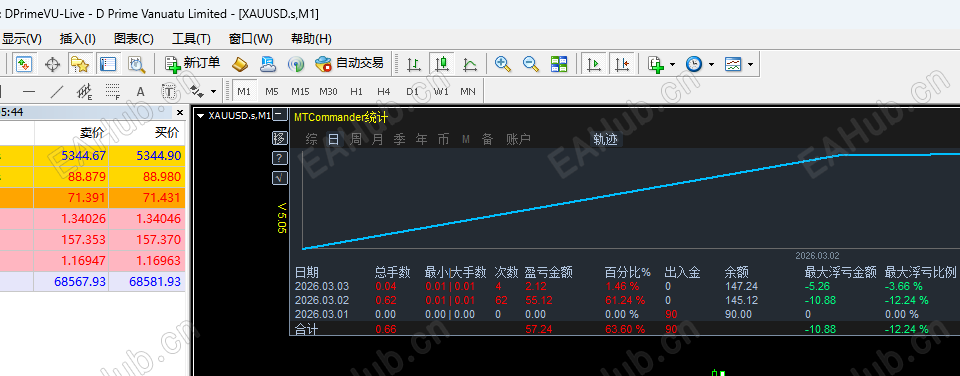Select the equidistant channel tool
960x376 pixels.
tap(84, 92)
